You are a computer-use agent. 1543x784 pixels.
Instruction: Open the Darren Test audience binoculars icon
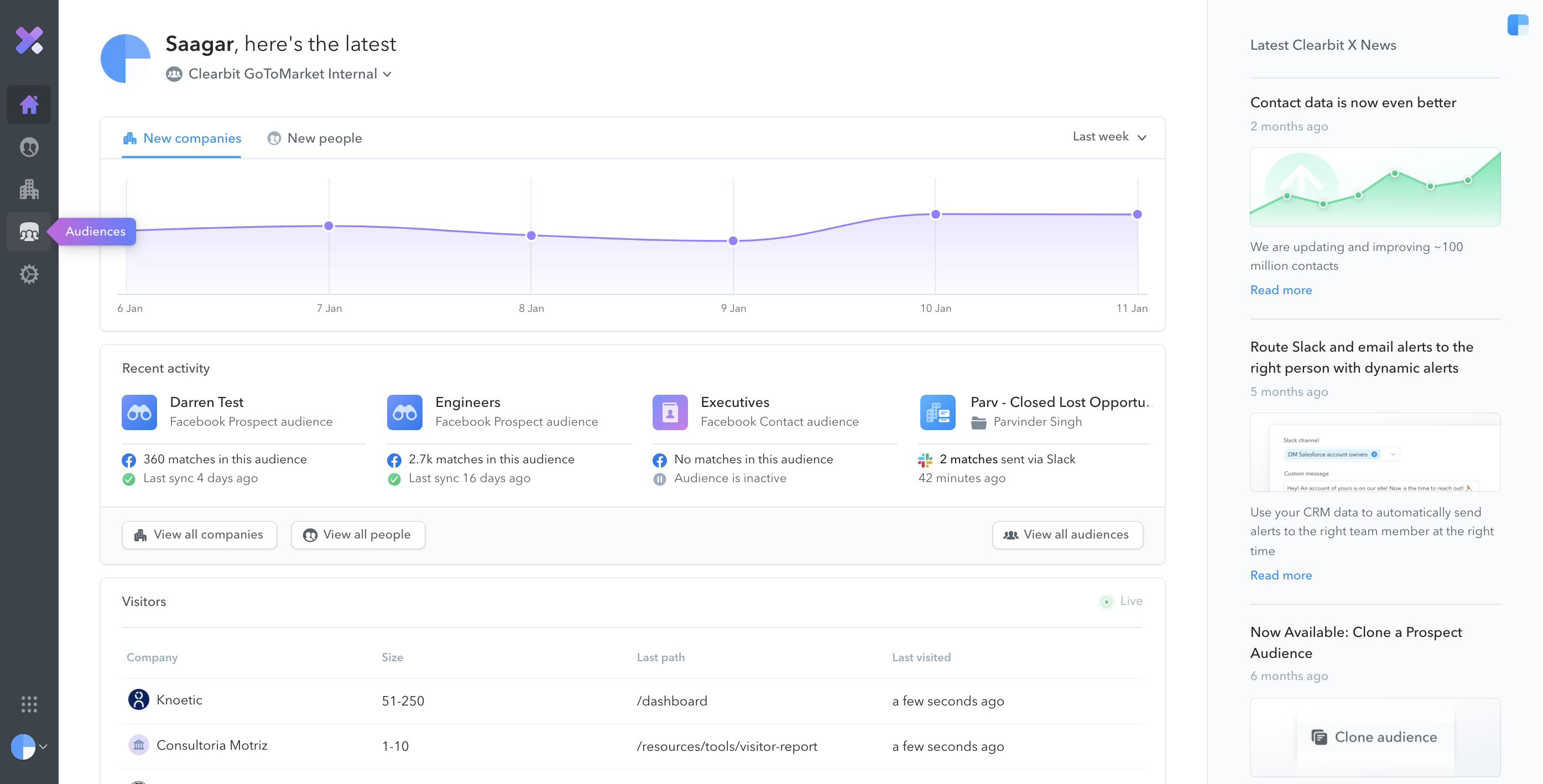139,412
